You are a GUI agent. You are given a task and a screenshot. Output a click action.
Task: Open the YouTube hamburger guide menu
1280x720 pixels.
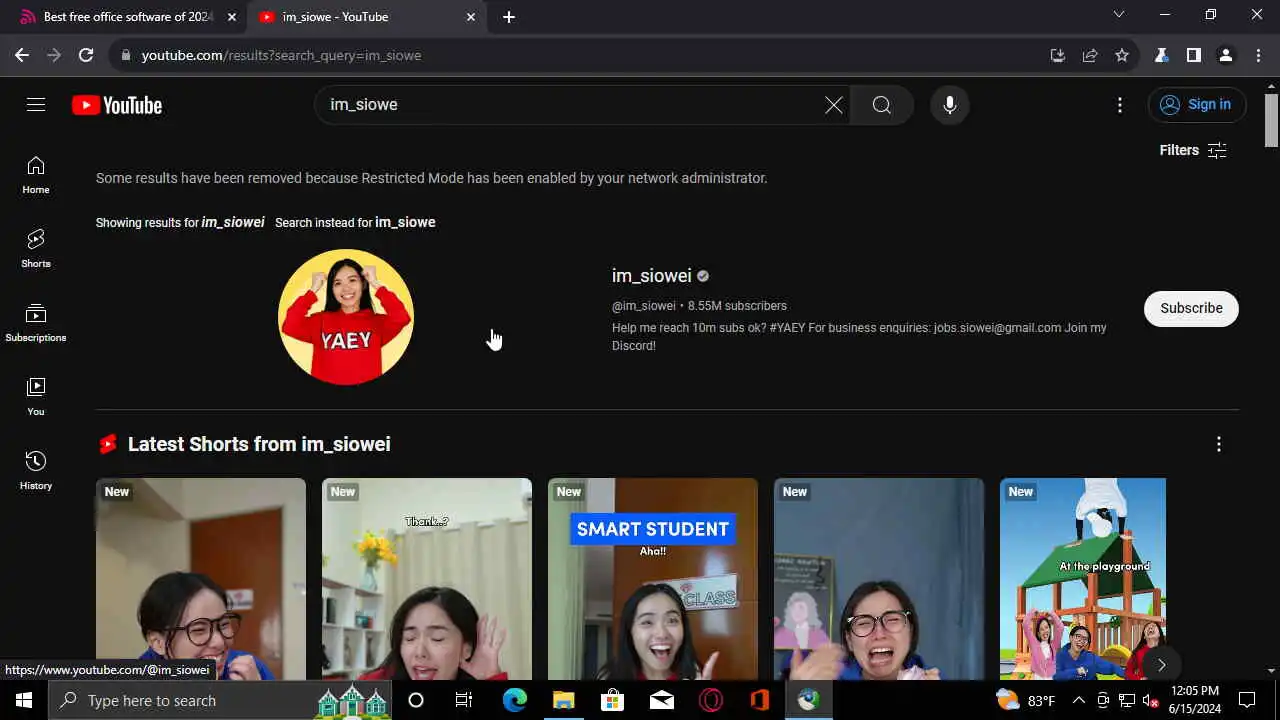coord(36,105)
